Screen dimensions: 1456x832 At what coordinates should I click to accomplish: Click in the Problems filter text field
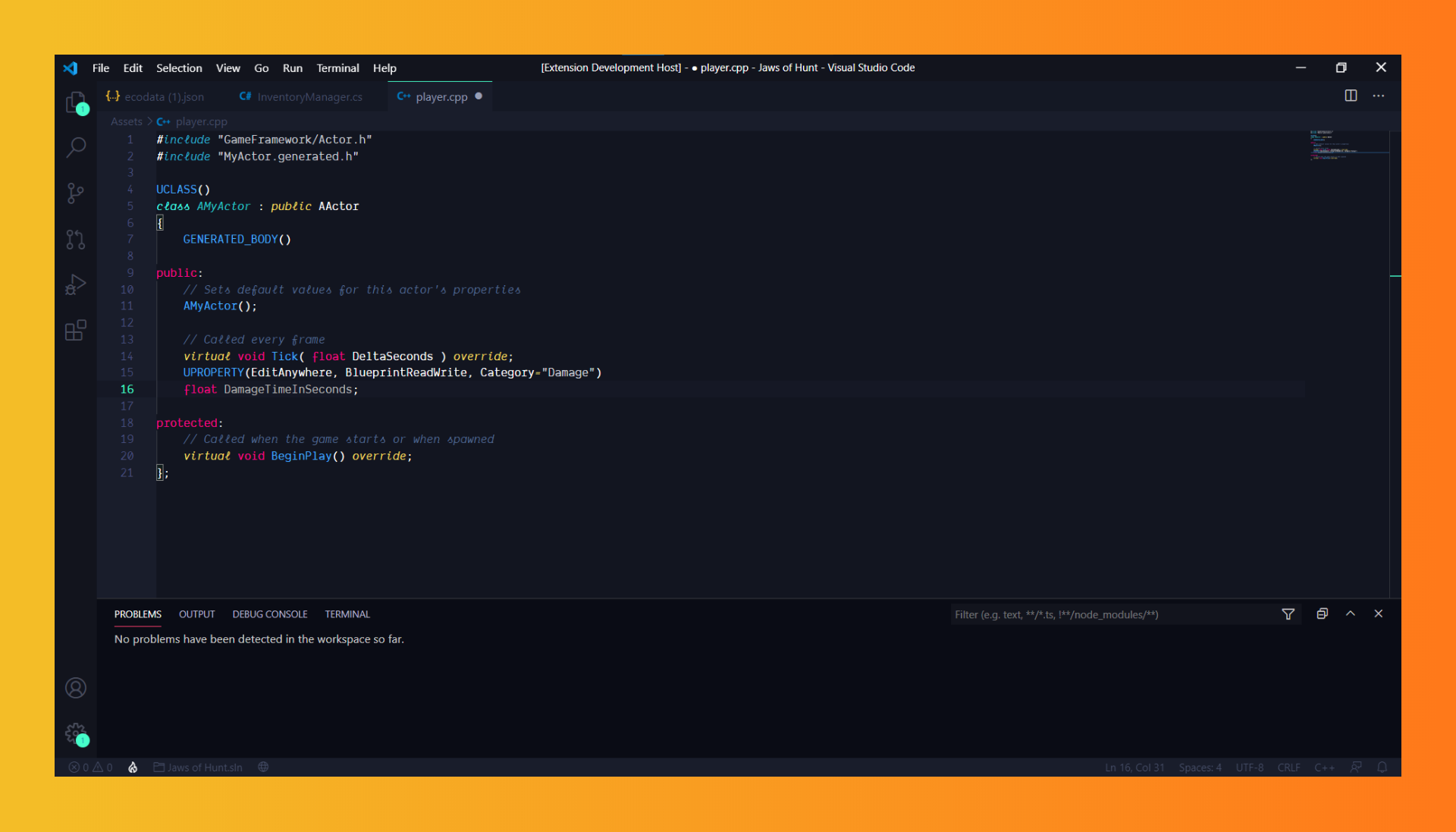pos(1107,614)
